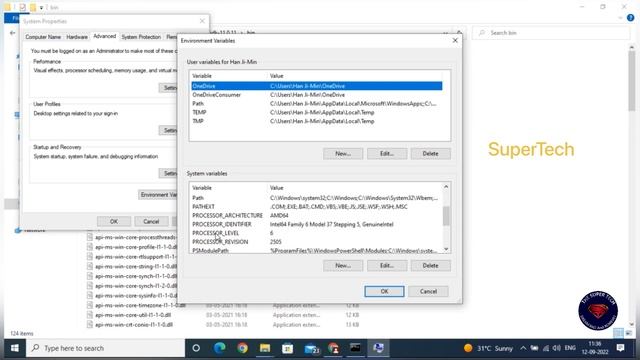Click Cortana circle icon on taskbar
640x360 pixels.
[x=196, y=348]
